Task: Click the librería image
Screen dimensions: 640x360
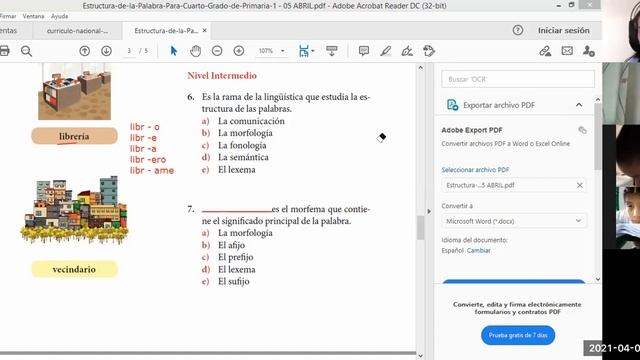Action: pos(74,91)
